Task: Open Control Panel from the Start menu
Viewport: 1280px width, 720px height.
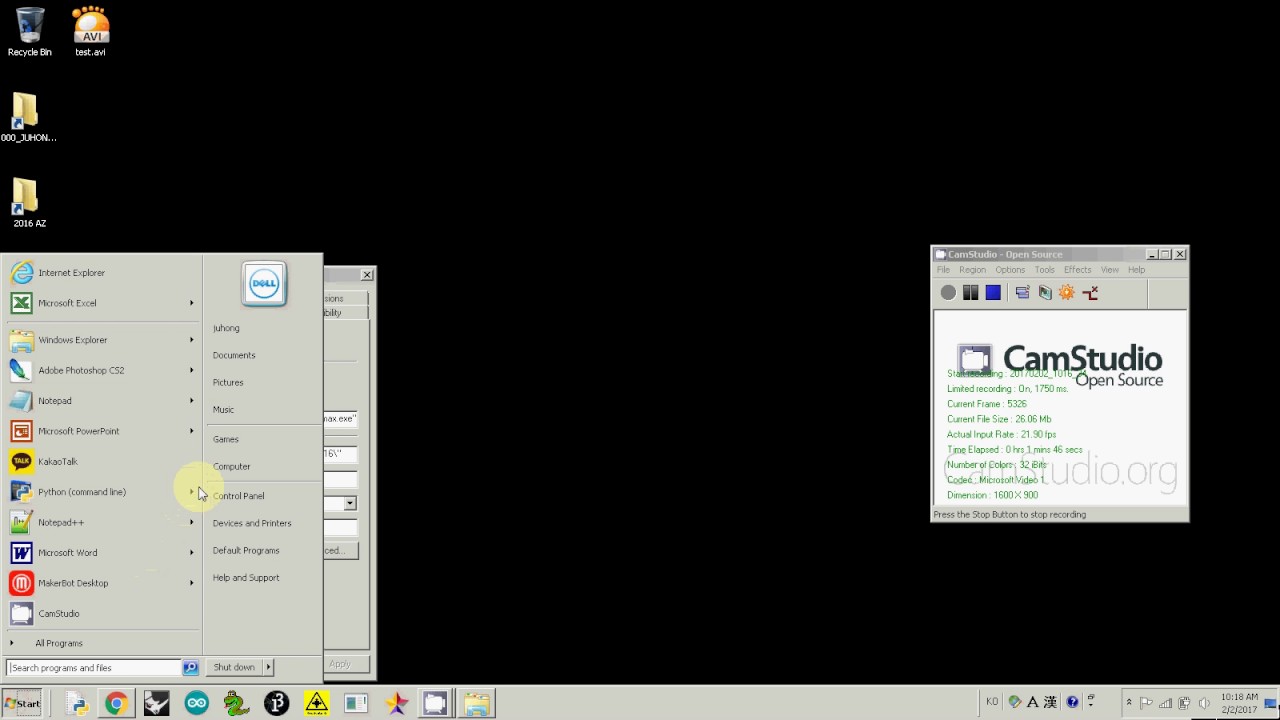Action: pyautogui.click(x=238, y=496)
